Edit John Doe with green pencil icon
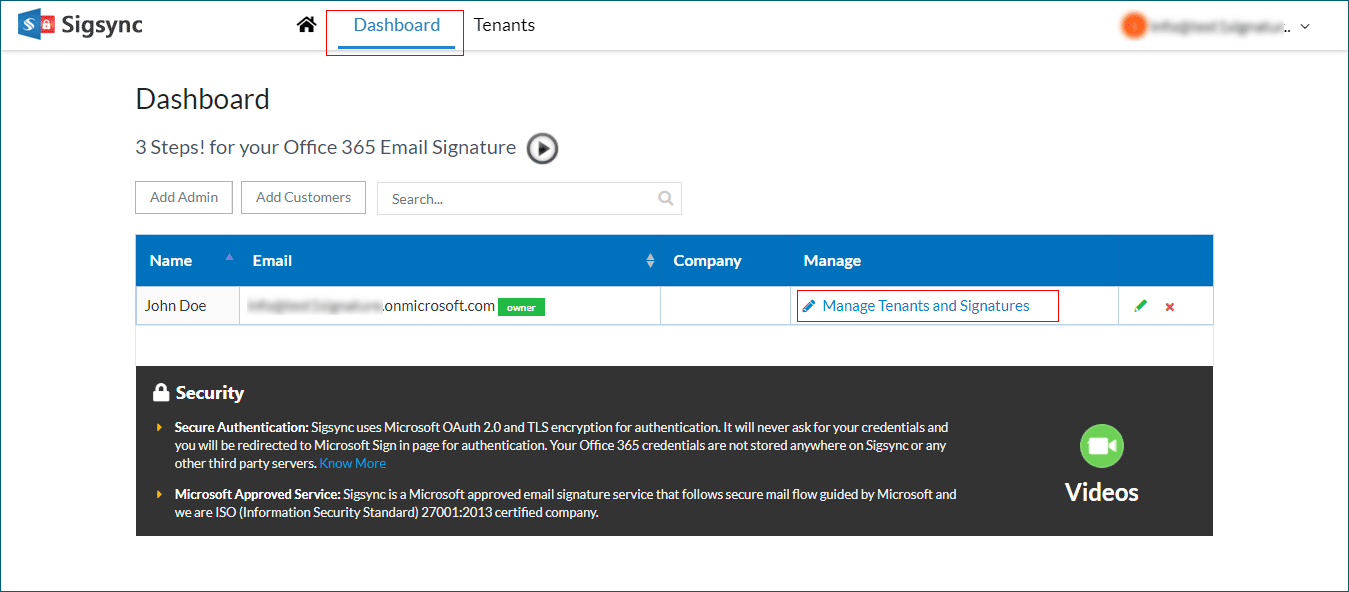This screenshot has height=592, width=1349. (1141, 306)
